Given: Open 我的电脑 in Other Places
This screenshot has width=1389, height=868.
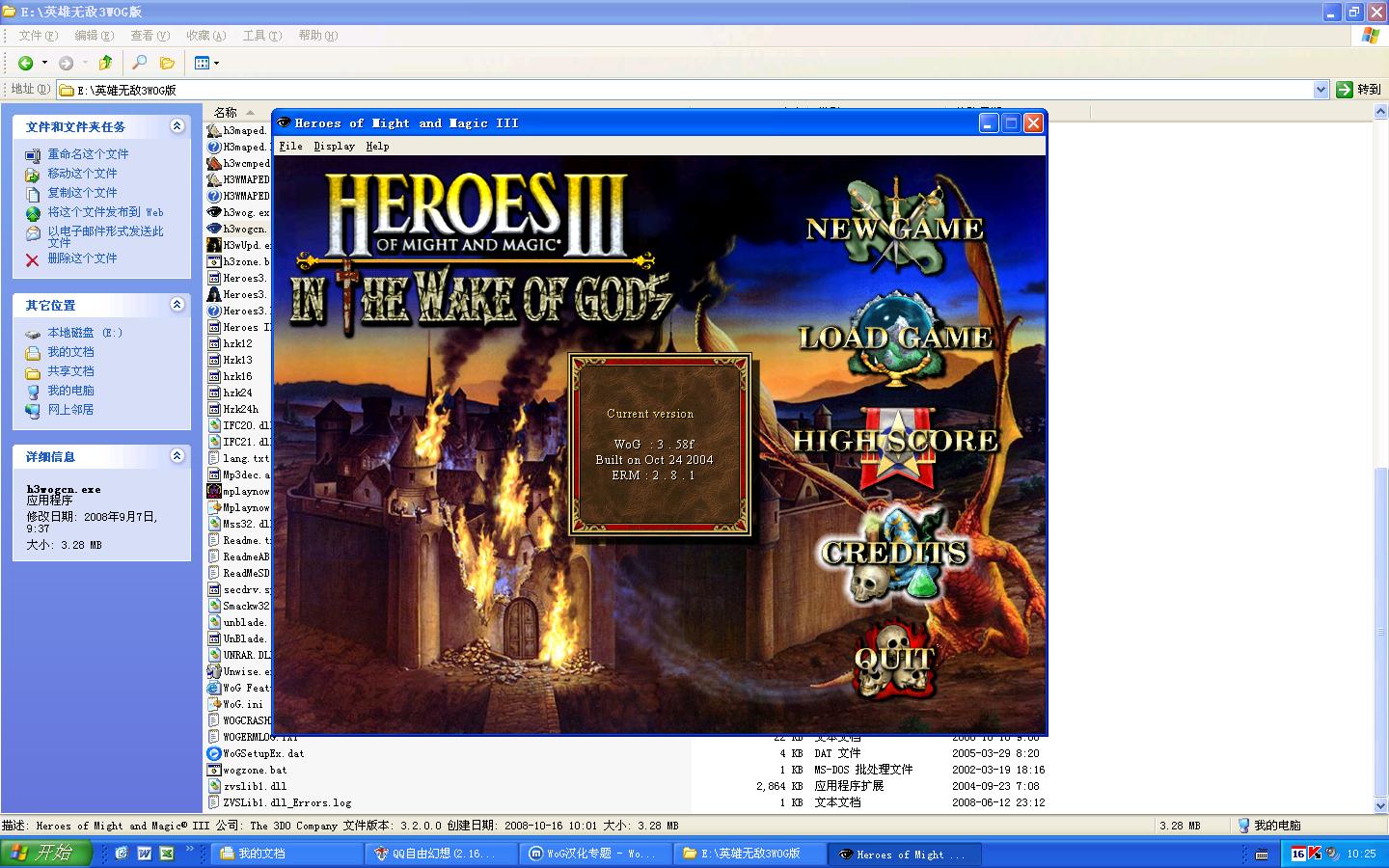Looking at the screenshot, I should (x=70, y=391).
